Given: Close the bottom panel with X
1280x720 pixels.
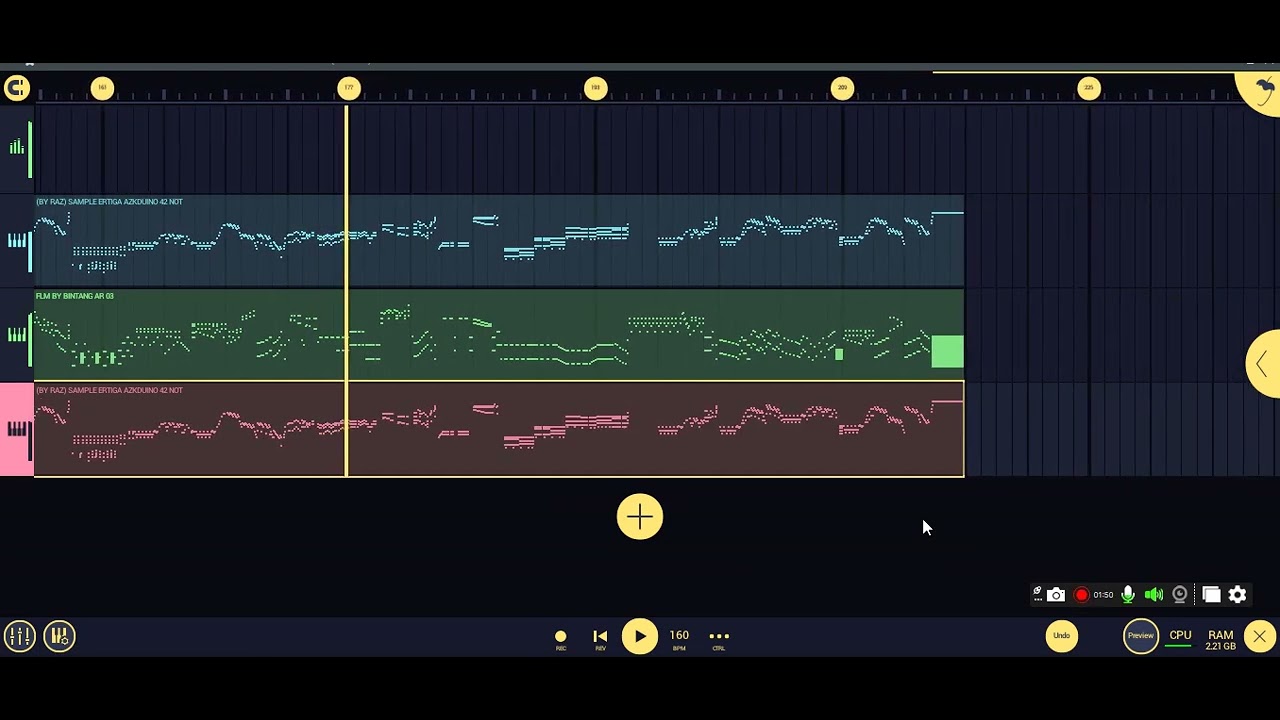Looking at the screenshot, I should pyautogui.click(x=1260, y=636).
